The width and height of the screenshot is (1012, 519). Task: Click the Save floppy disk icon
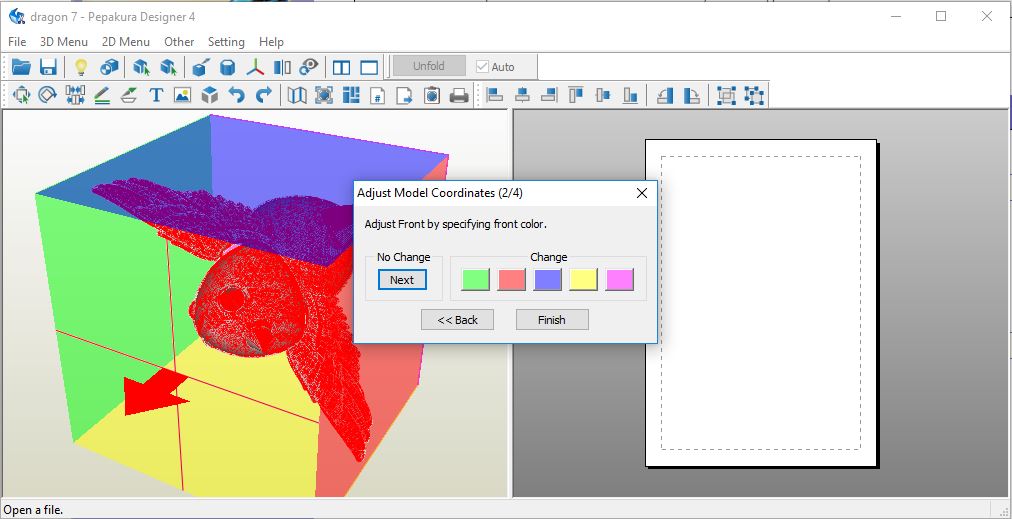[x=48, y=66]
